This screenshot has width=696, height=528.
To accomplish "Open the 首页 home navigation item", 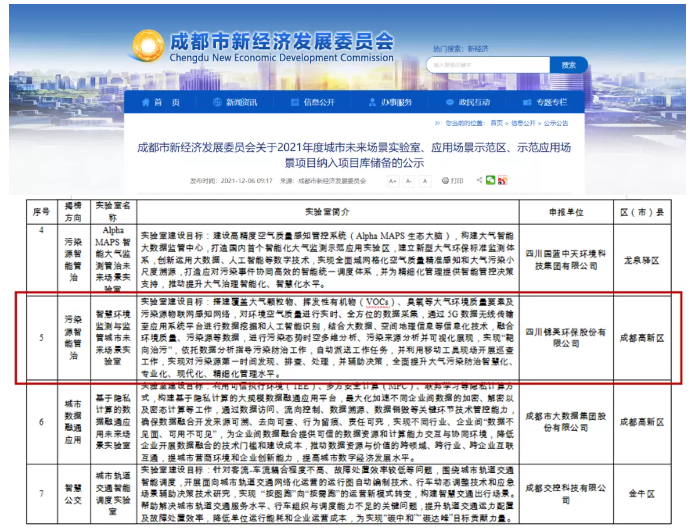I will click(x=160, y=102).
